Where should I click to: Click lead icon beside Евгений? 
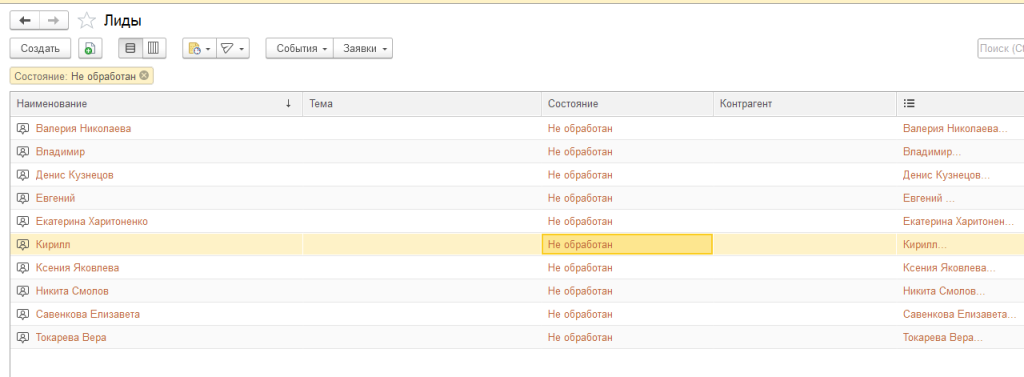23,198
